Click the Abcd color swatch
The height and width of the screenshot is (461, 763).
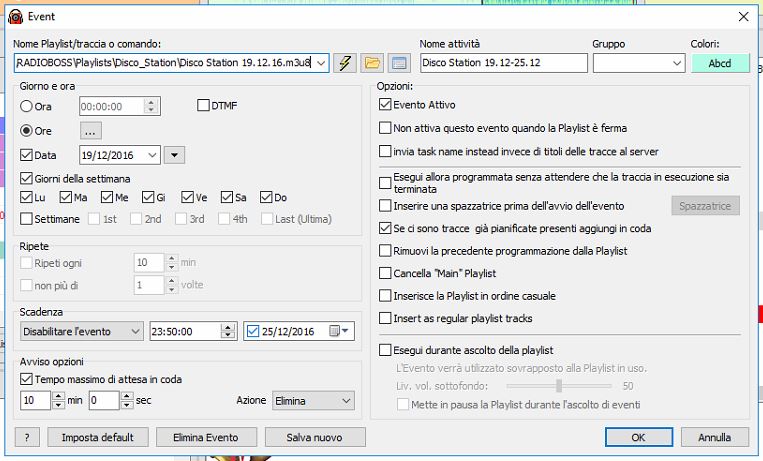(x=720, y=63)
